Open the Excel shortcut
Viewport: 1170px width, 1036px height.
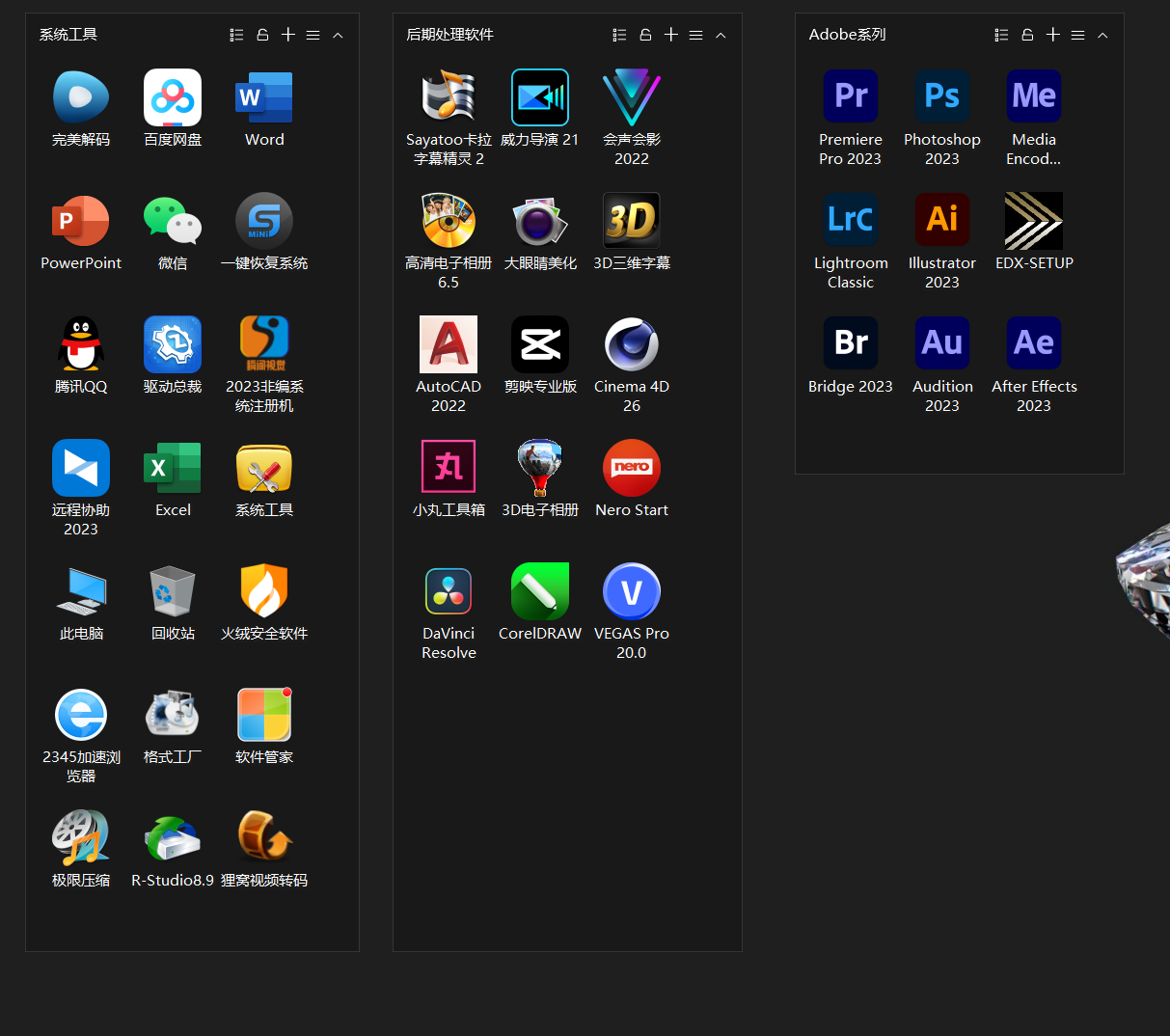click(173, 468)
